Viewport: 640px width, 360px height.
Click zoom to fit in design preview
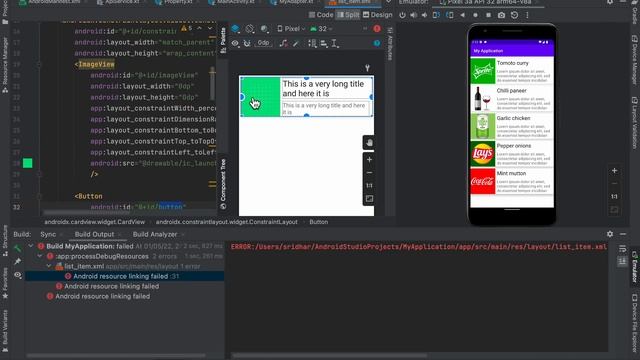(x=369, y=199)
